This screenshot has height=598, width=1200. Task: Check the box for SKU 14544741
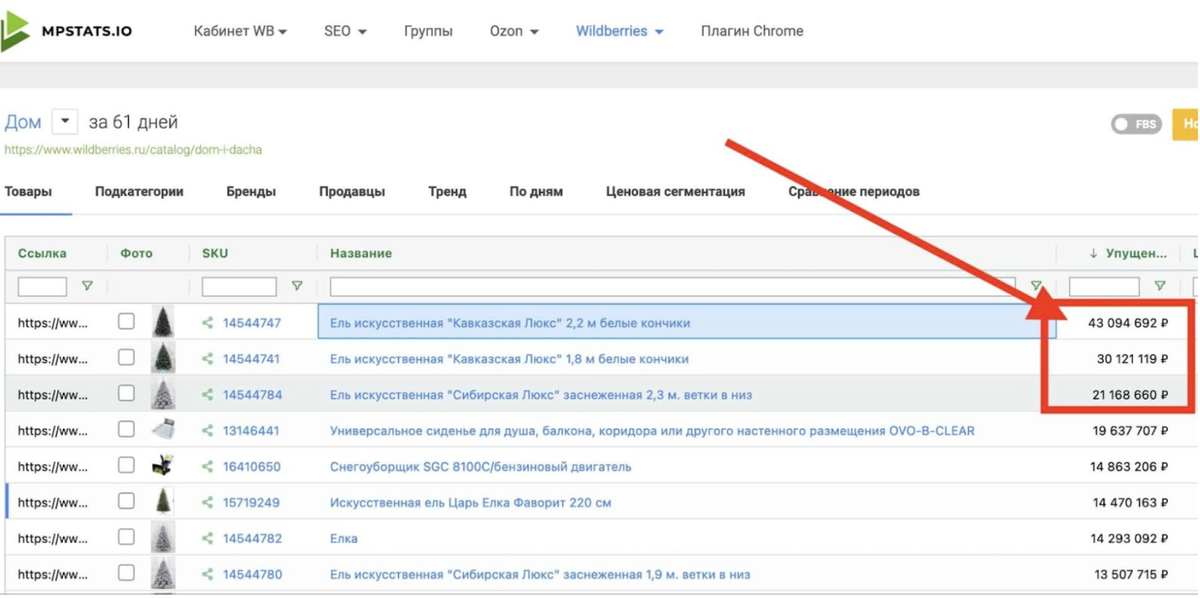coord(126,357)
